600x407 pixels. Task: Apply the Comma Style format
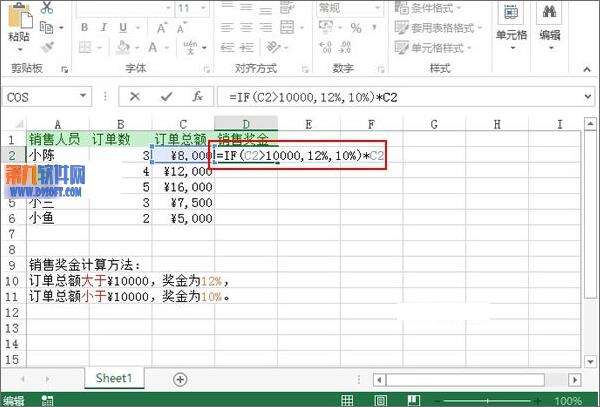[374, 28]
